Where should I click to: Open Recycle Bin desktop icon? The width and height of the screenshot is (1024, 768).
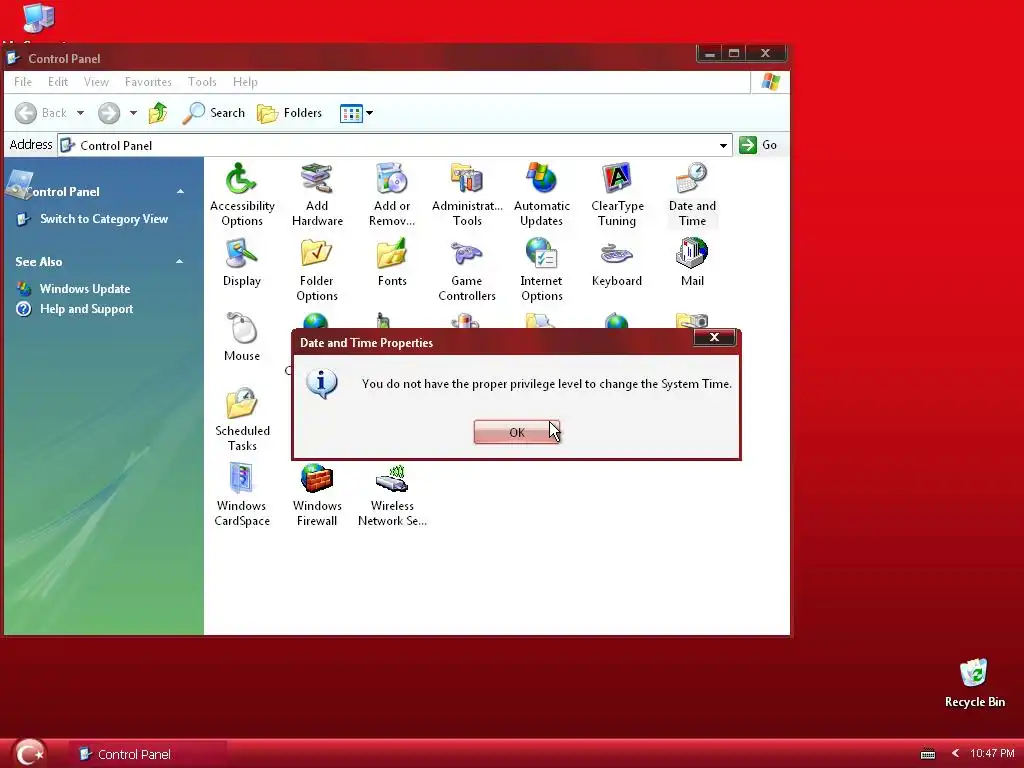[x=974, y=684]
